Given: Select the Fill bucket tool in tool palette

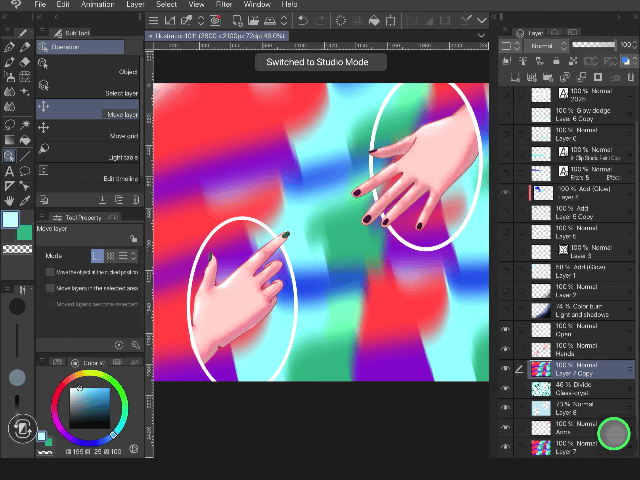Looking at the screenshot, I should [25, 140].
